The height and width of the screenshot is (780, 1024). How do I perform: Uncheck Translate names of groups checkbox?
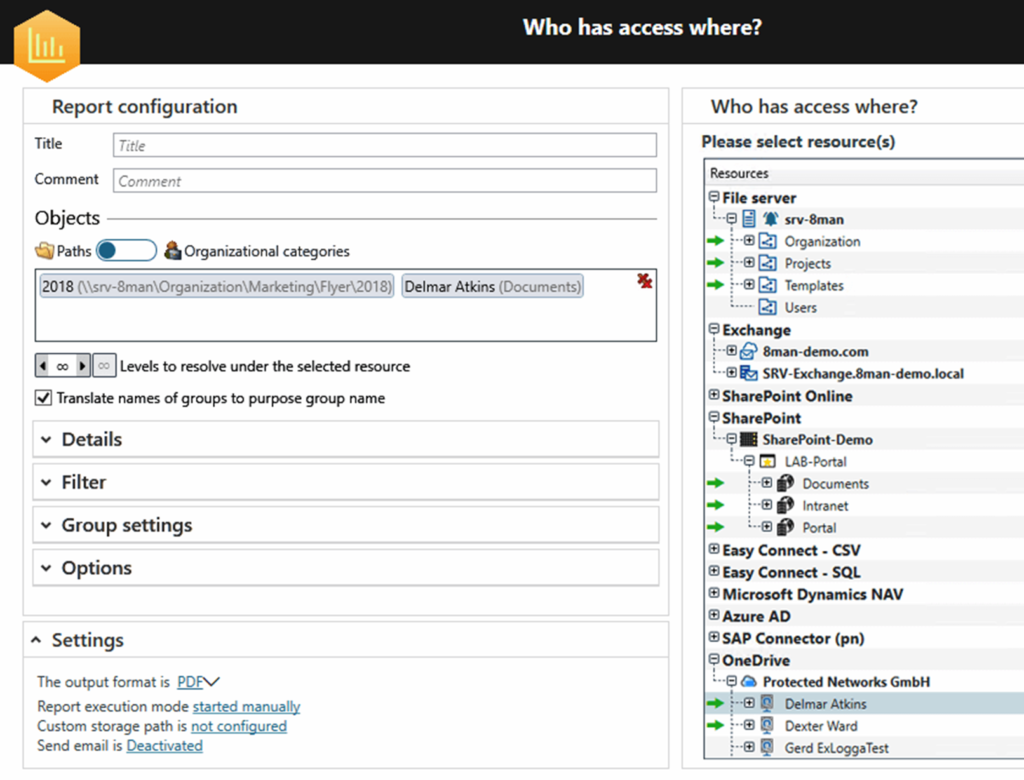click(43, 398)
